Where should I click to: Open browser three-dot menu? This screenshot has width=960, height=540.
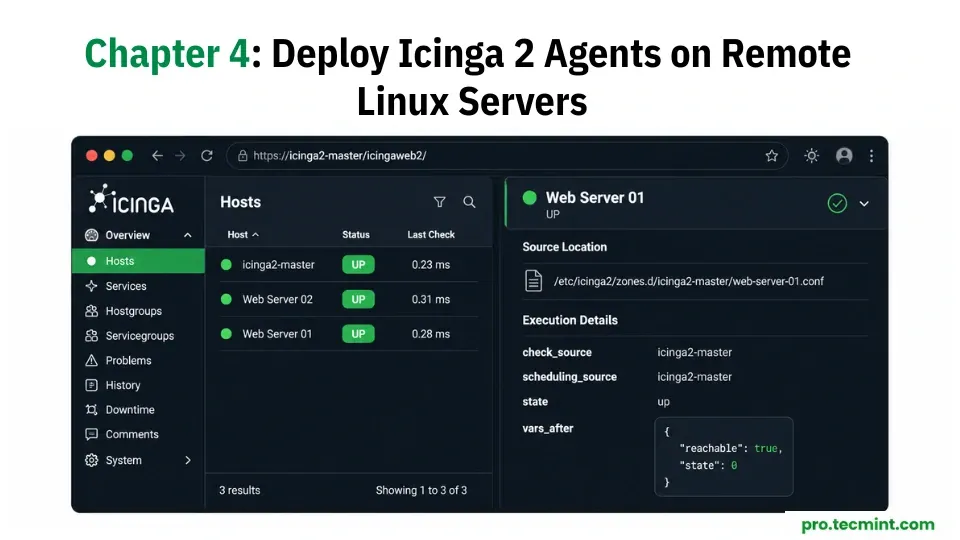pos(871,156)
